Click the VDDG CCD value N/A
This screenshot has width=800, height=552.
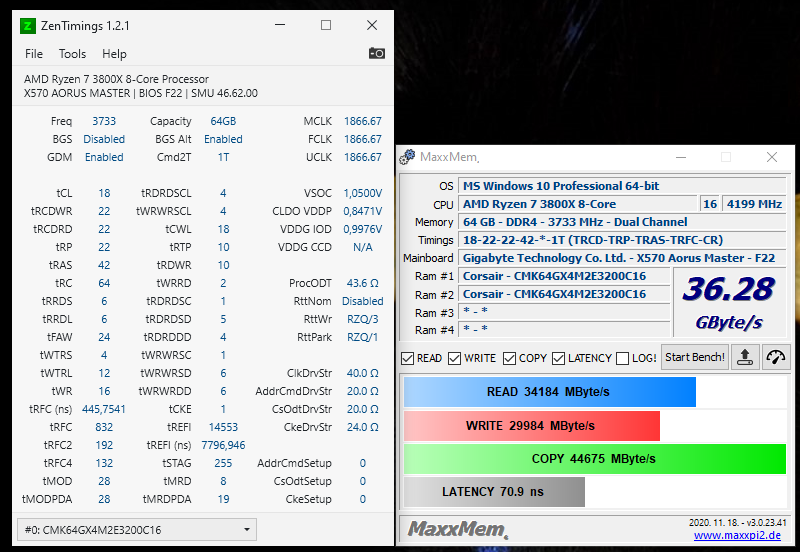(363, 247)
